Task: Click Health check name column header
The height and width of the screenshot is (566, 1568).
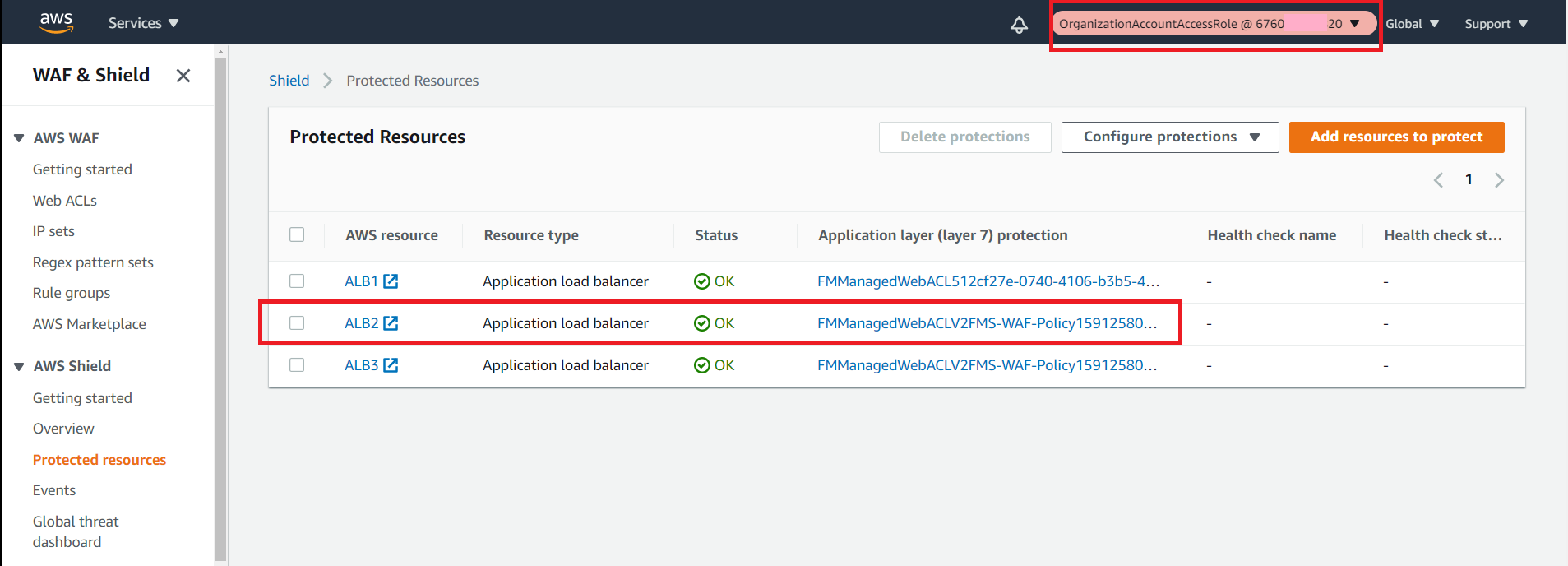Action: click(1272, 235)
